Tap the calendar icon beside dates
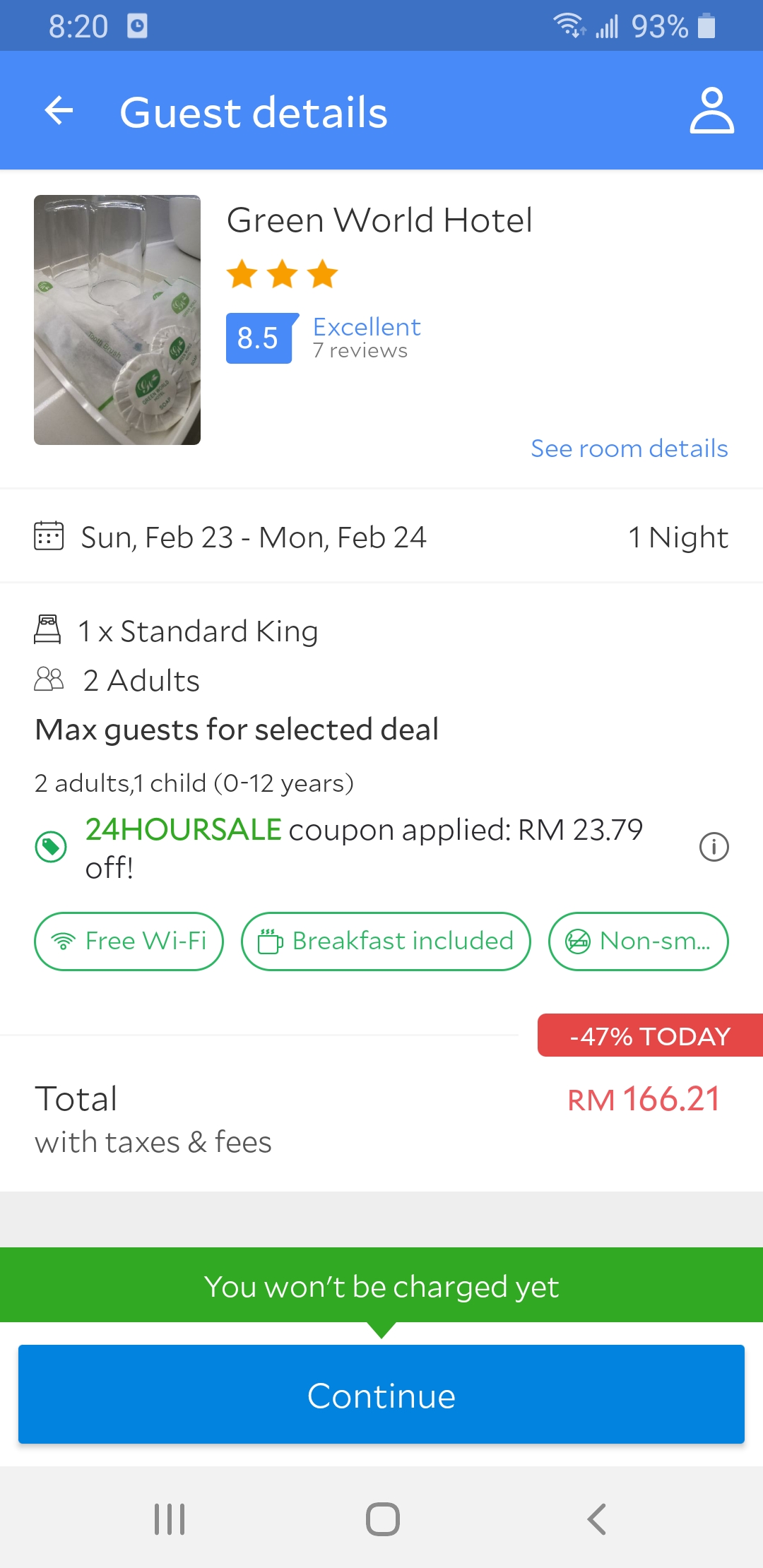This screenshot has height=1568, width=763. click(x=49, y=536)
